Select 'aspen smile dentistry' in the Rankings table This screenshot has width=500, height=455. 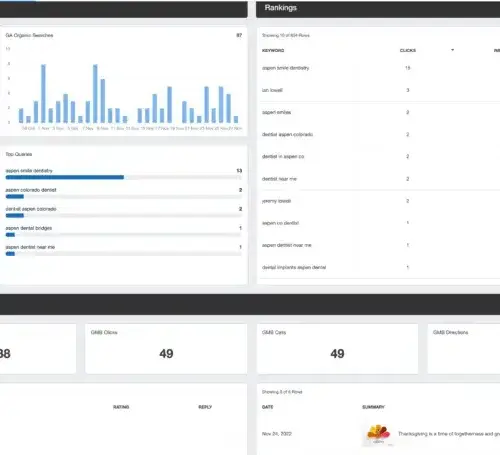point(285,68)
